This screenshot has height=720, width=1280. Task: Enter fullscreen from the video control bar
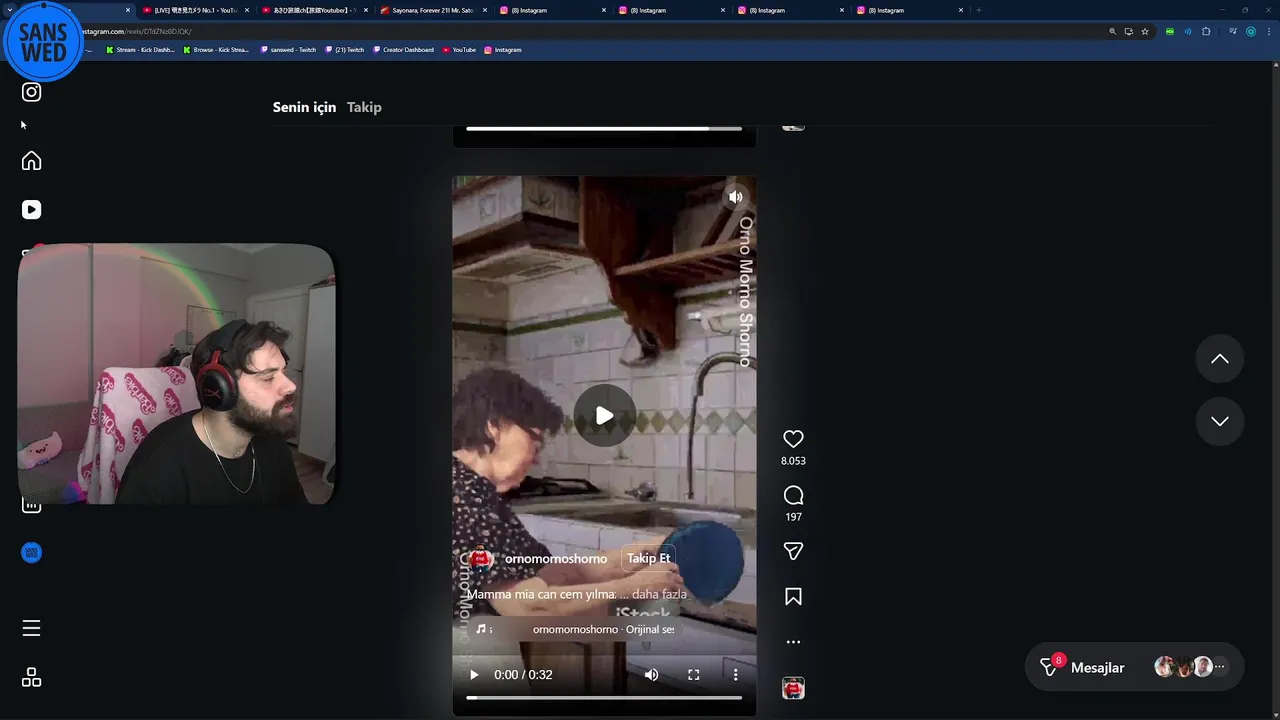(x=693, y=675)
